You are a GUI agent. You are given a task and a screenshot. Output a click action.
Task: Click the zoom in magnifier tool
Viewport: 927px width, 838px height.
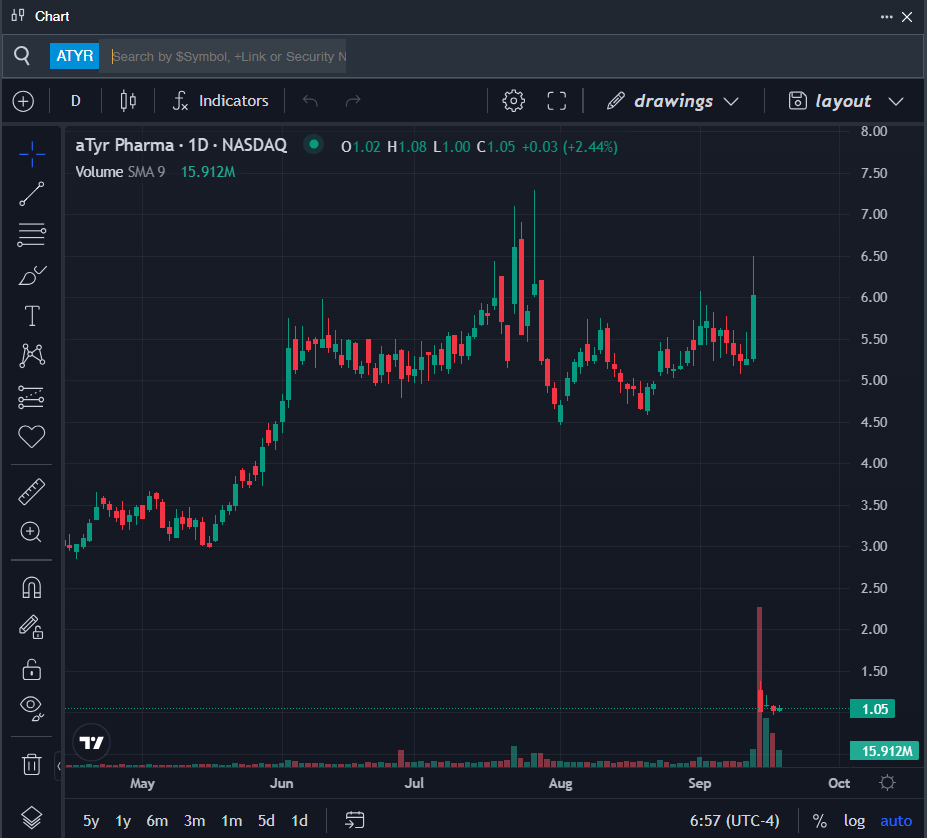[x=32, y=532]
